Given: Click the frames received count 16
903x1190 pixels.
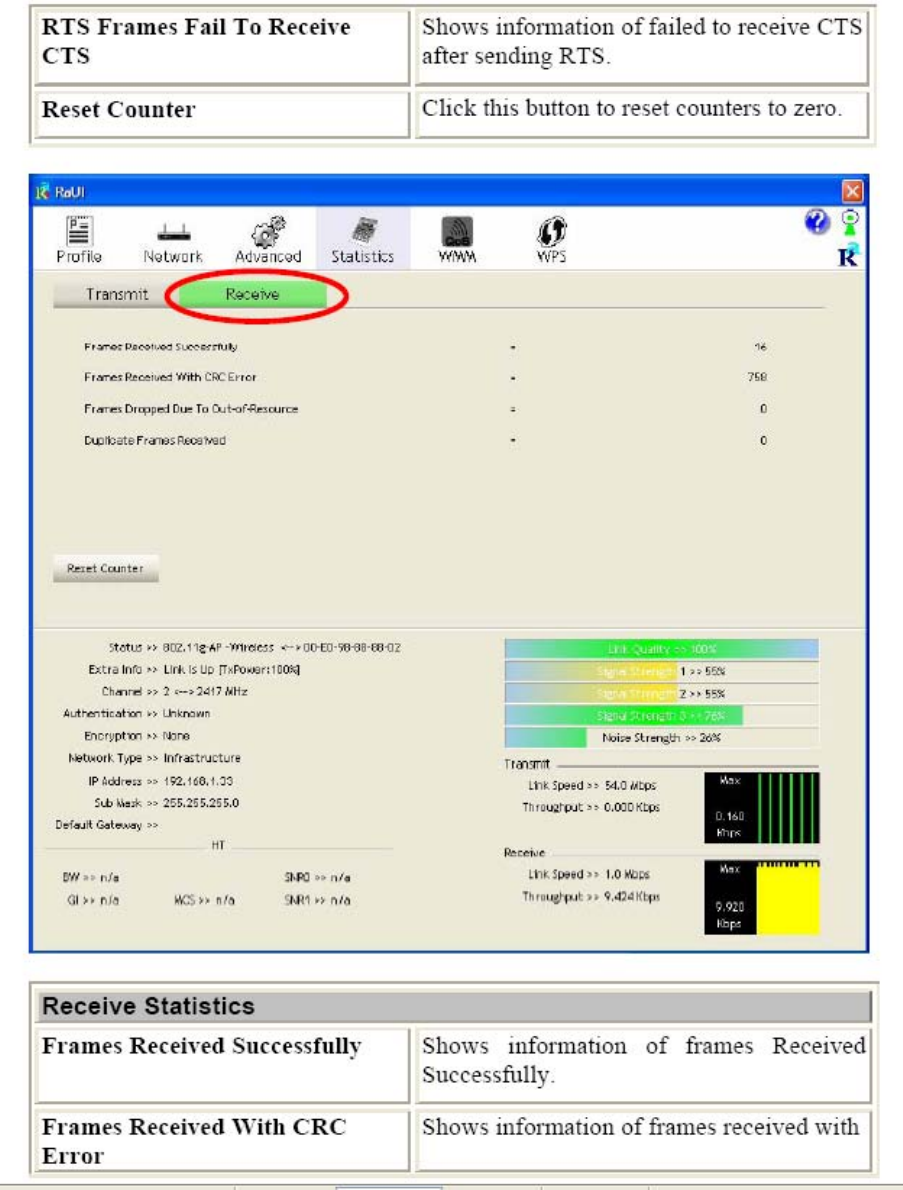Looking at the screenshot, I should (x=760, y=347).
